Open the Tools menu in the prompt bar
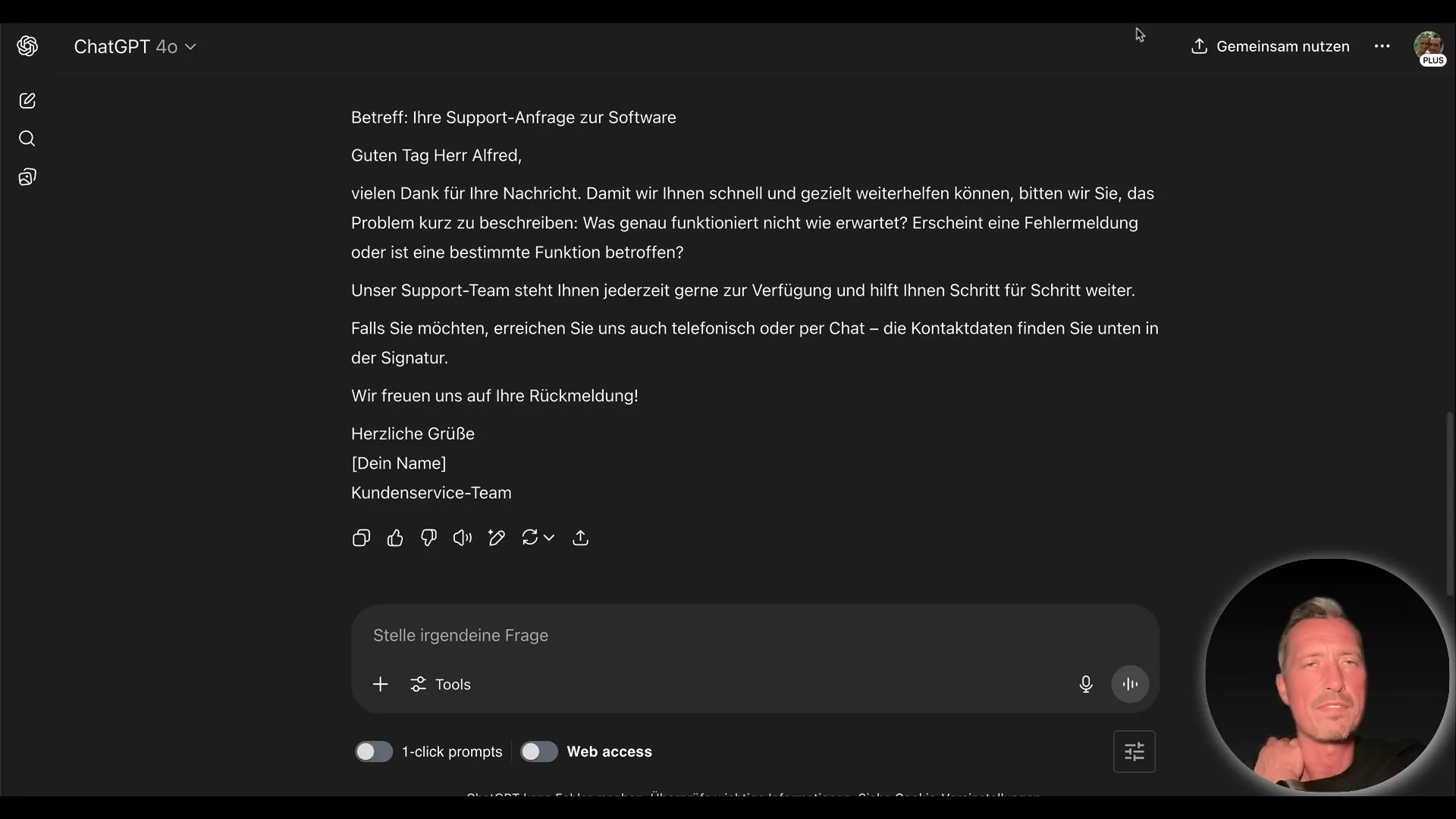Viewport: 1456px width, 819px height. click(x=441, y=684)
